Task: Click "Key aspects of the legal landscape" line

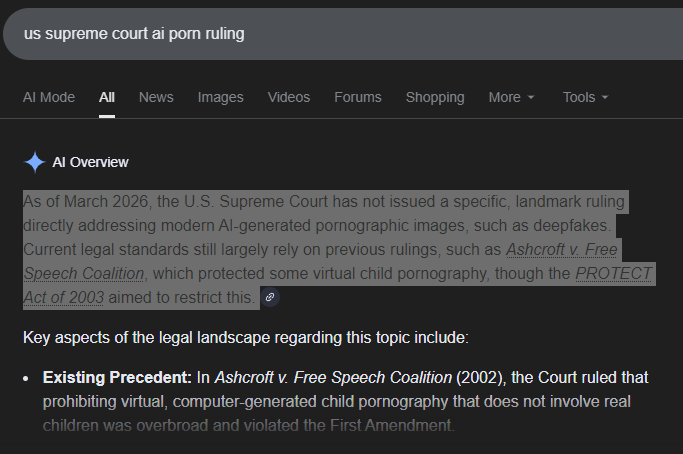Action: coord(244,338)
